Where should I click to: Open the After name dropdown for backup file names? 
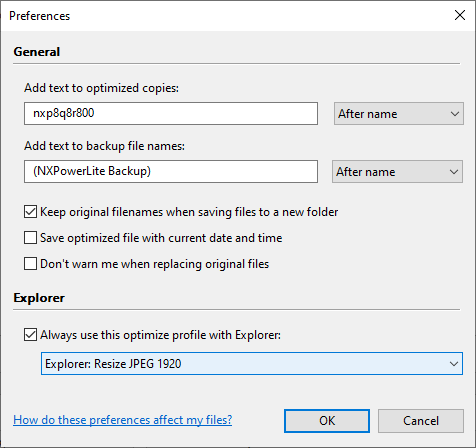point(397,172)
